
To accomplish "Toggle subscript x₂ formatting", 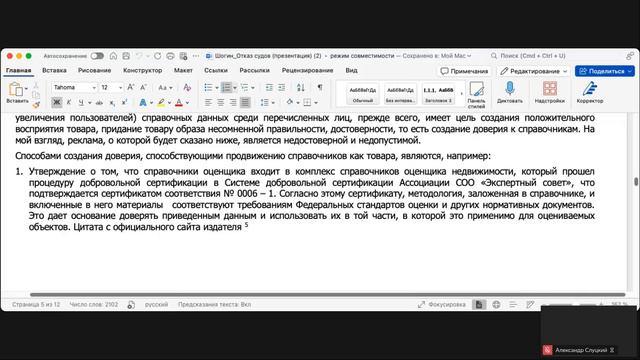I will (x=111, y=103).
